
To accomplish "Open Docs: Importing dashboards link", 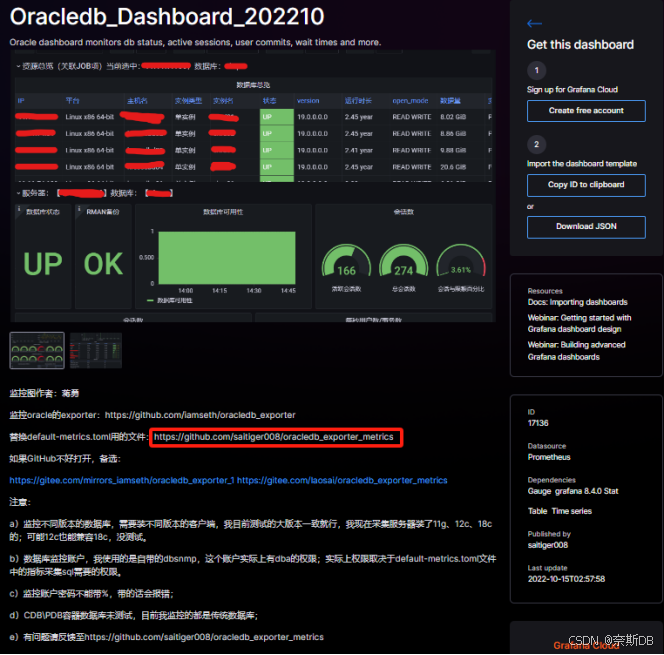I will [x=577, y=302].
